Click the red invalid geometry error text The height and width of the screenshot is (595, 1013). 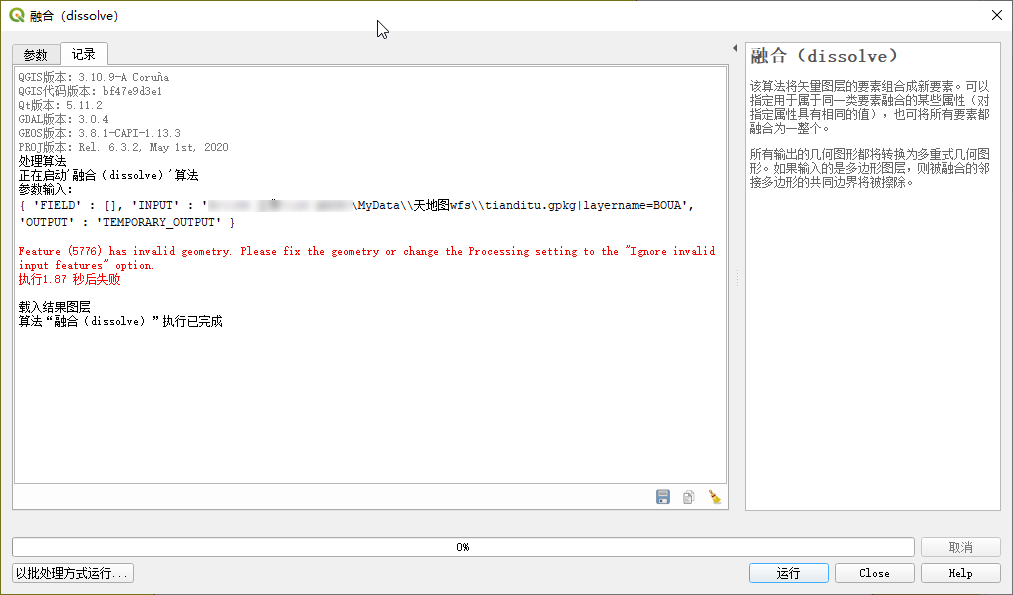367,258
